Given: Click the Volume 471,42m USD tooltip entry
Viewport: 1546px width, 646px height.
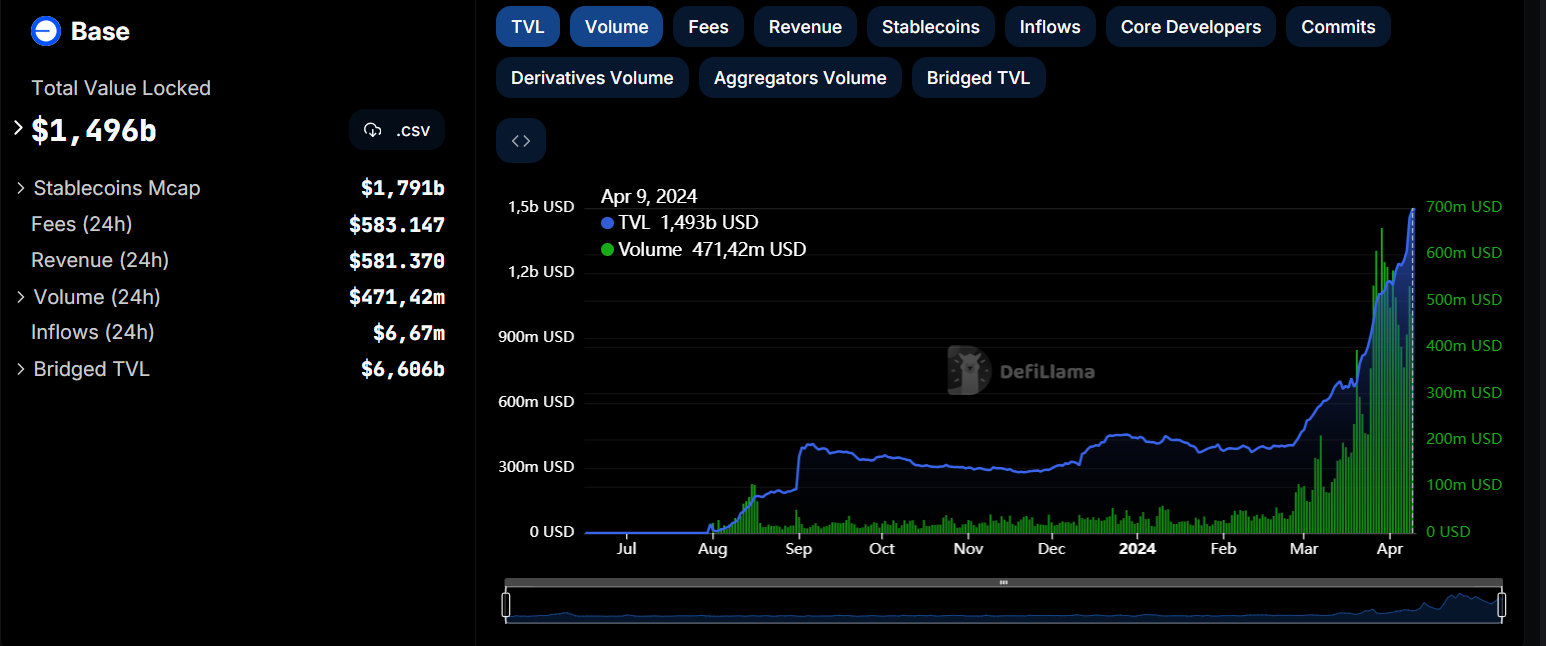Looking at the screenshot, I should coord(704,249).
